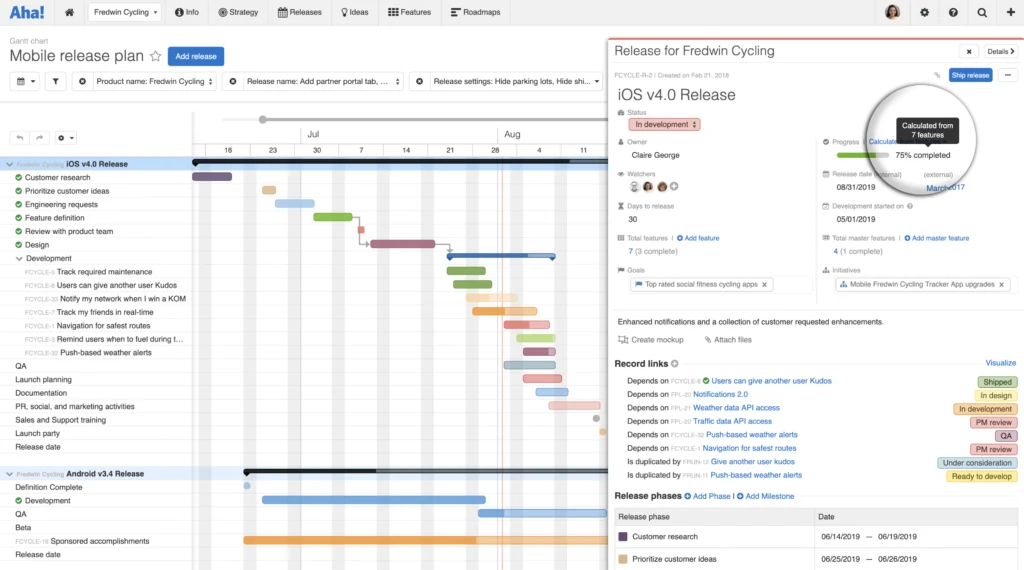Toggle Review with product team check
1024x570 pixels.
coord(19,231)
